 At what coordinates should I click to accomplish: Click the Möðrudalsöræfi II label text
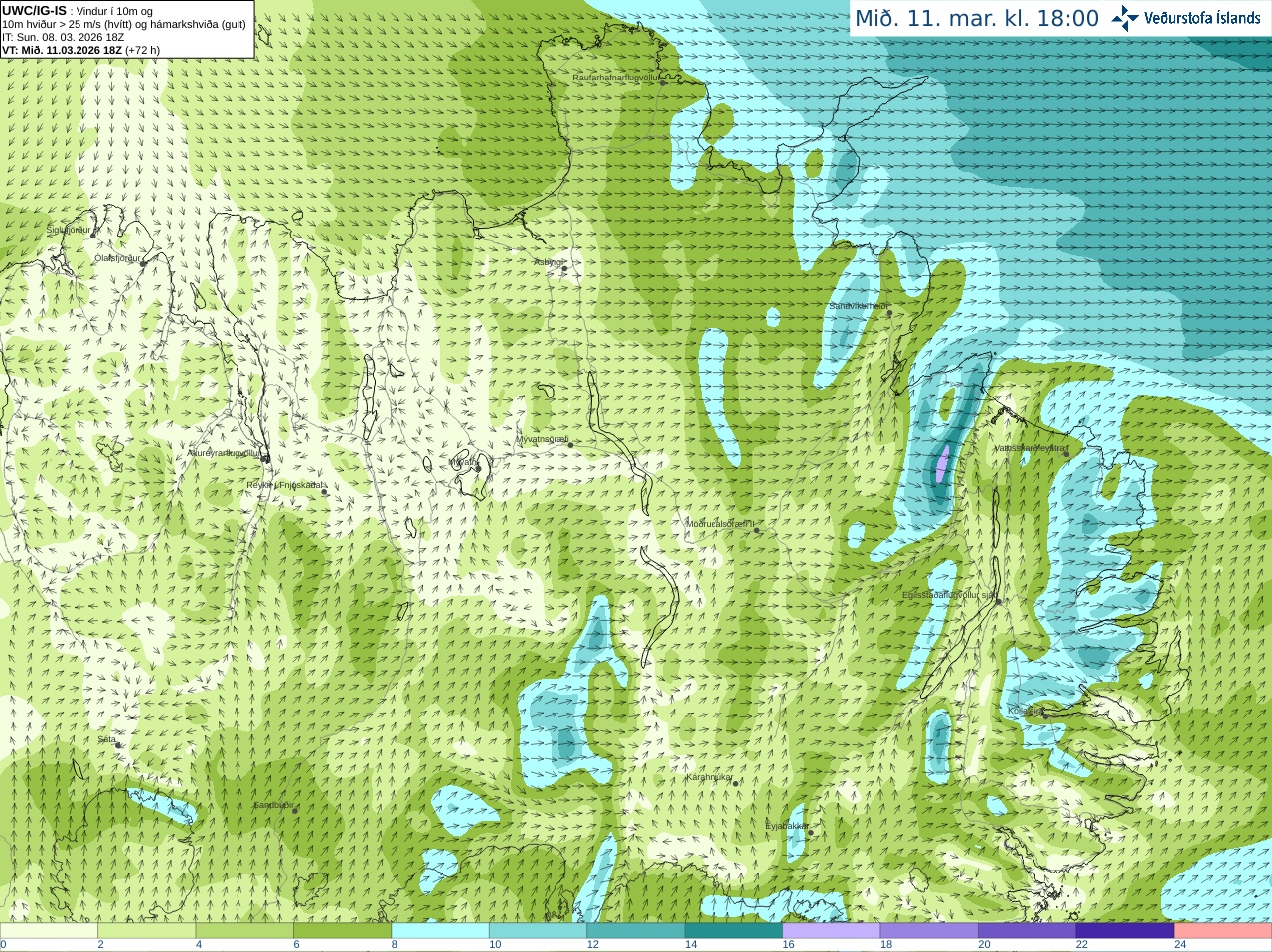pos(720,524)
